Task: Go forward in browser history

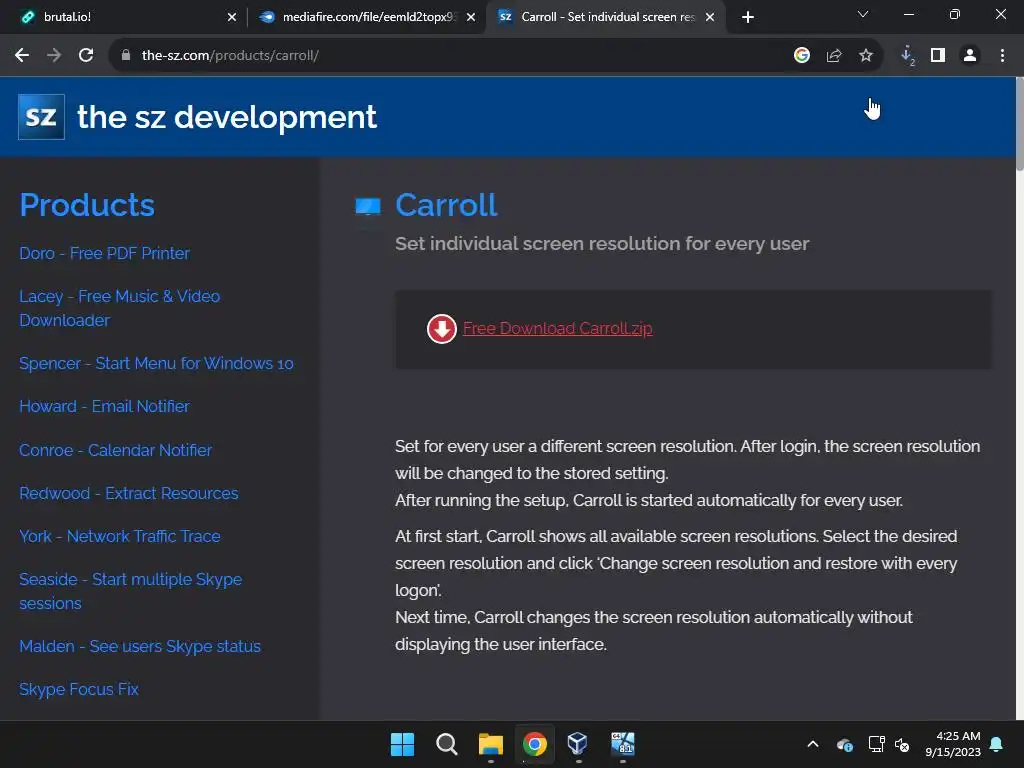Action: pyautogui.click(x=54, y=56)
